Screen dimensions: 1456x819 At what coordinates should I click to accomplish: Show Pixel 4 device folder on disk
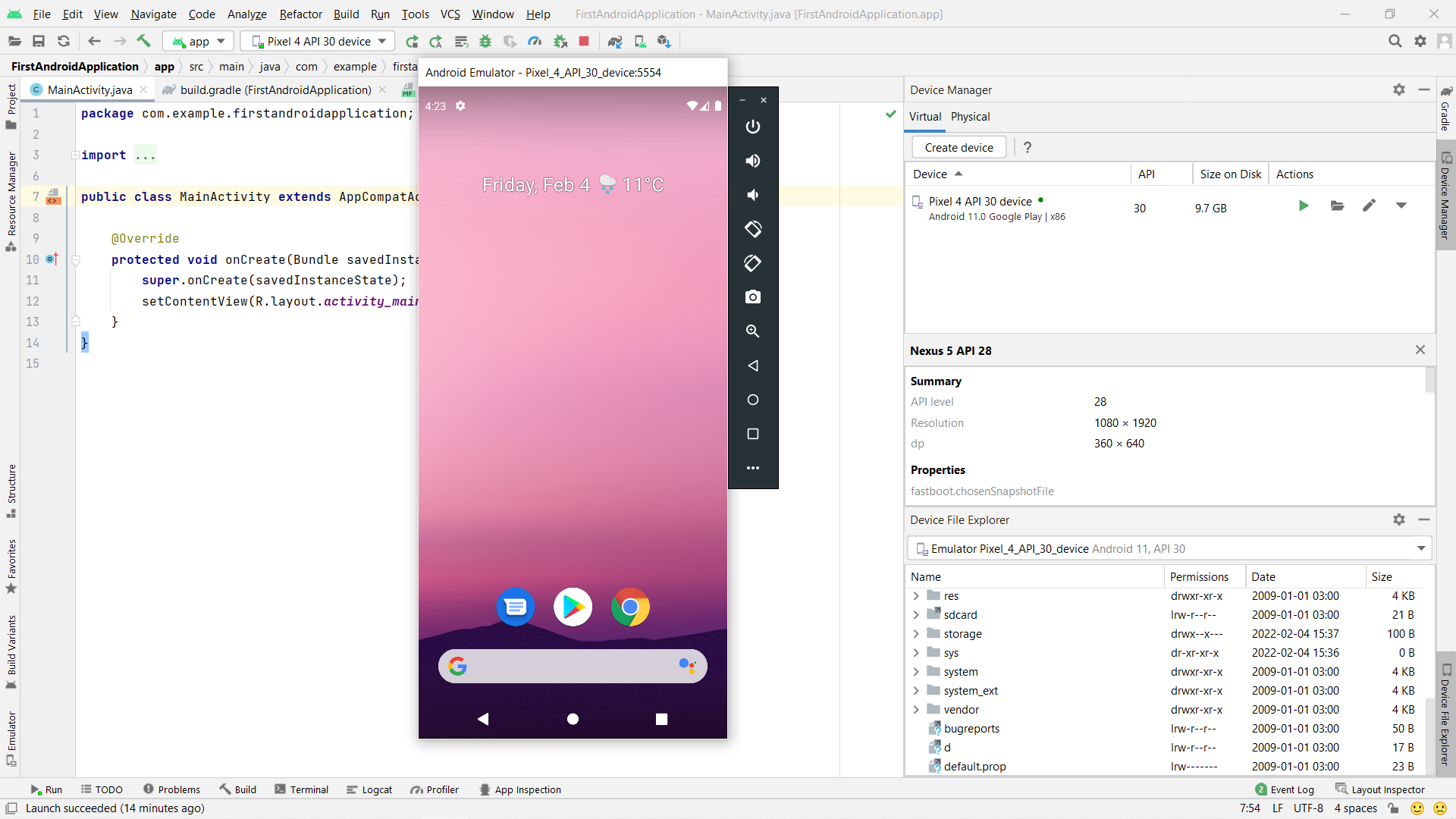pos(1337,206)
